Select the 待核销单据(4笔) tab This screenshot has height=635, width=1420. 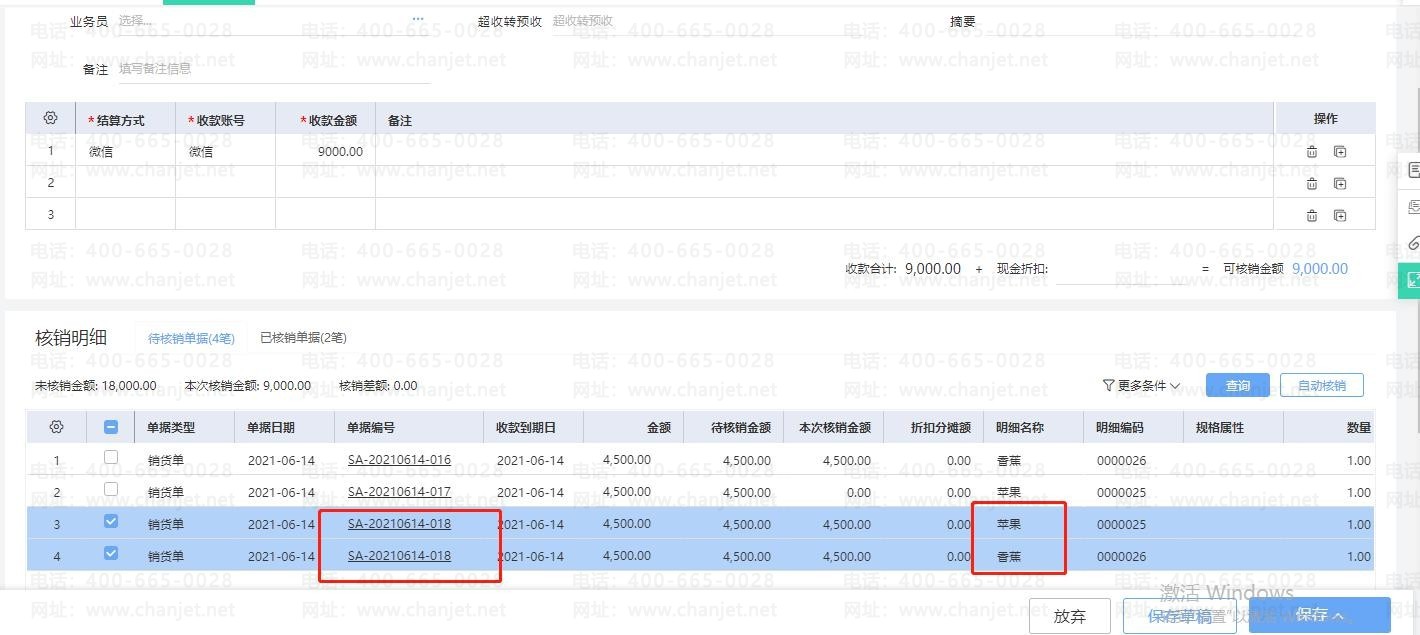pyautogui.click(x=191, y=338)
